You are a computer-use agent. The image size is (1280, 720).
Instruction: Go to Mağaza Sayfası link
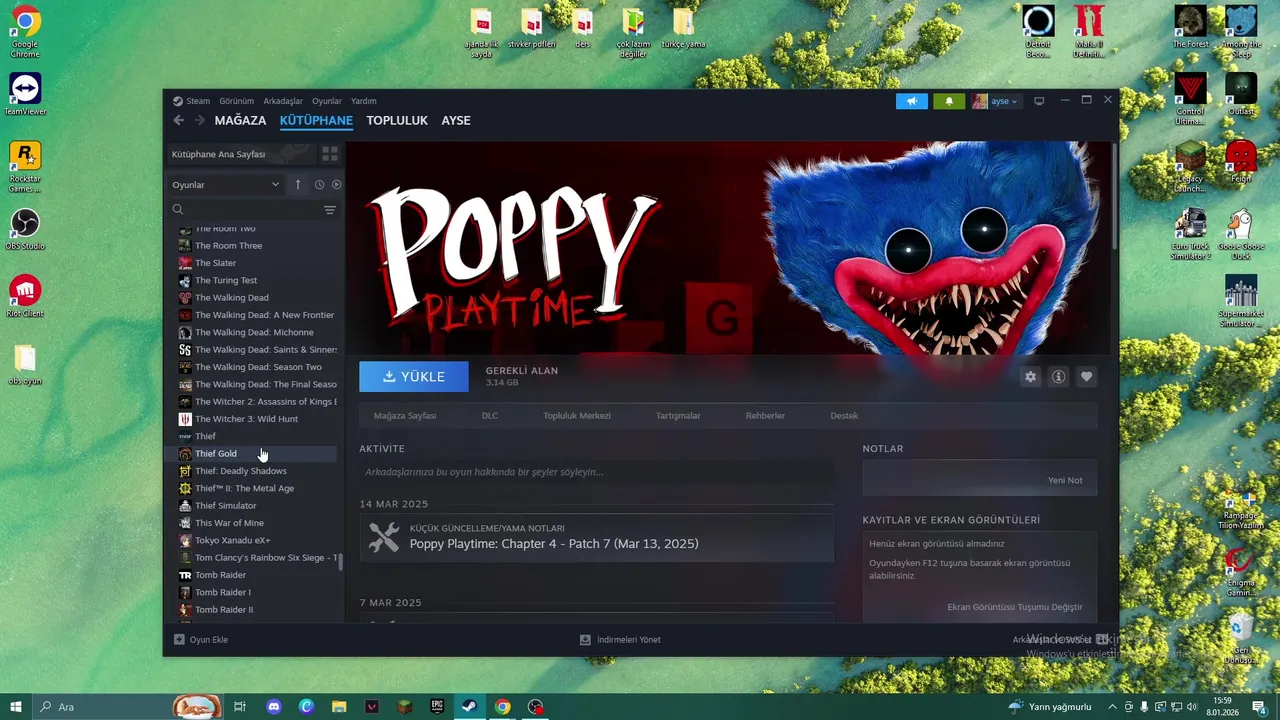click(x=405, y=415)
